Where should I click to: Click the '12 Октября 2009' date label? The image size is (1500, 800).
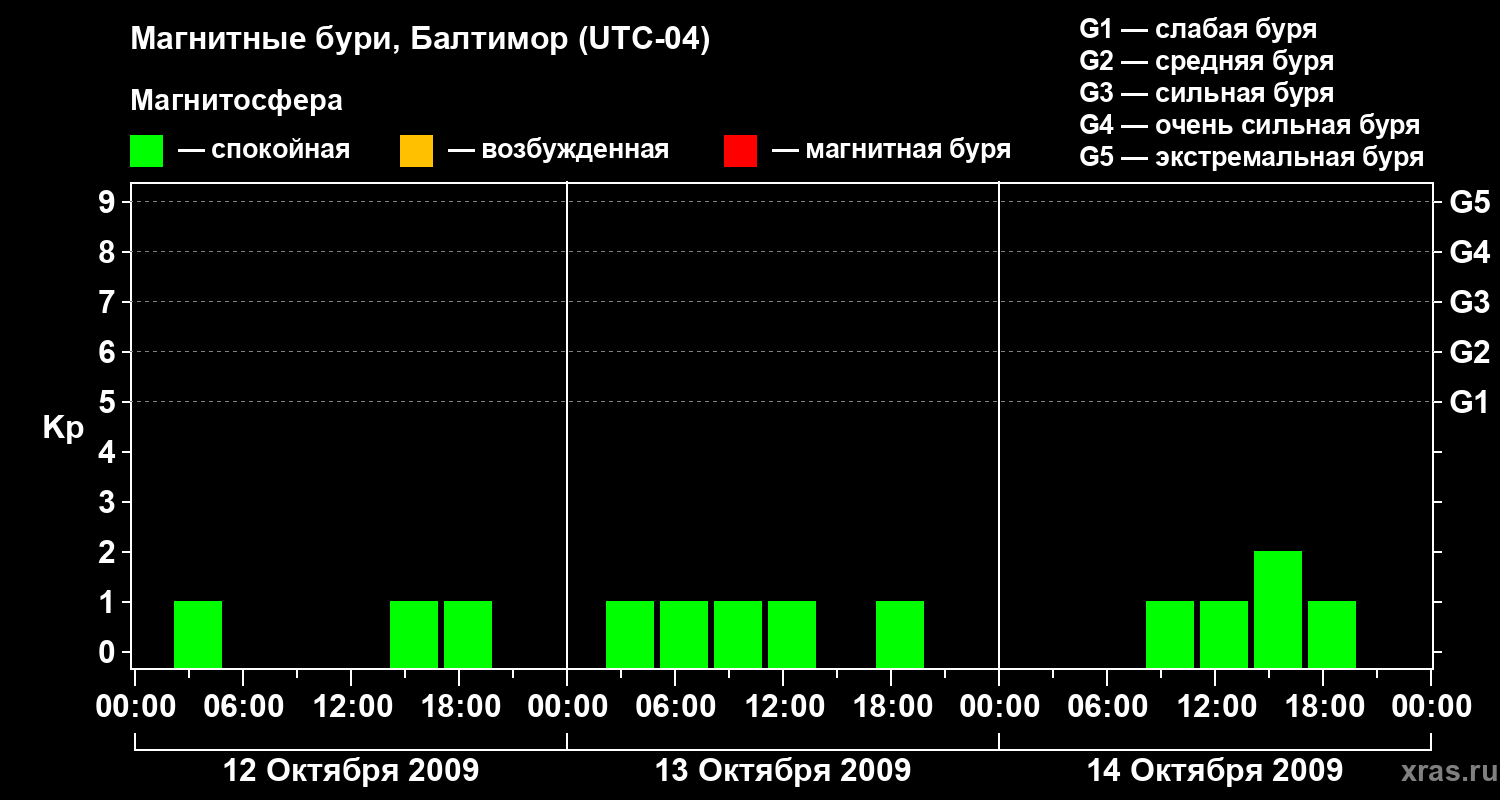[350, 771]
